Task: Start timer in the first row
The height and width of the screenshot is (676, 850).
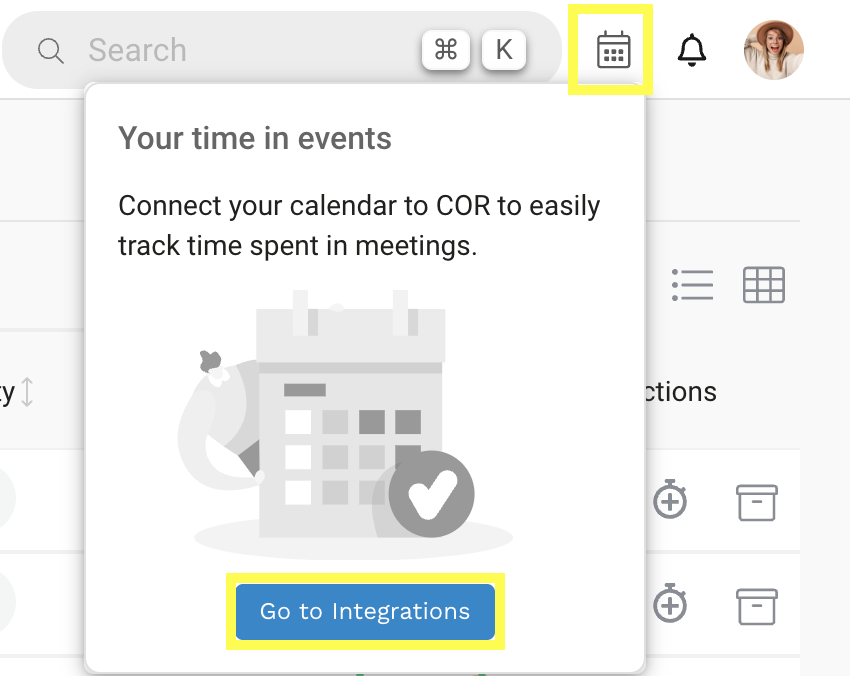Action: (x=670, y=500)
